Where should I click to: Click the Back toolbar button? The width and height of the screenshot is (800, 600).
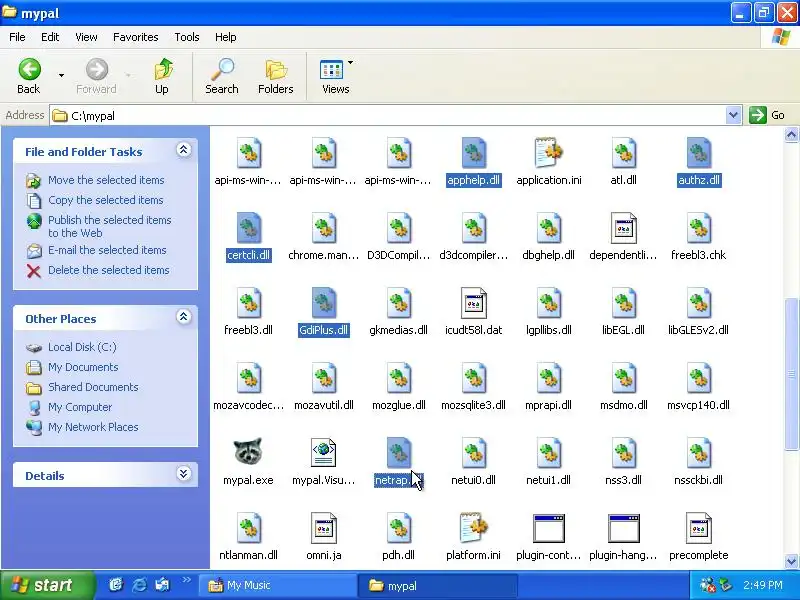(x=29, y=76)
